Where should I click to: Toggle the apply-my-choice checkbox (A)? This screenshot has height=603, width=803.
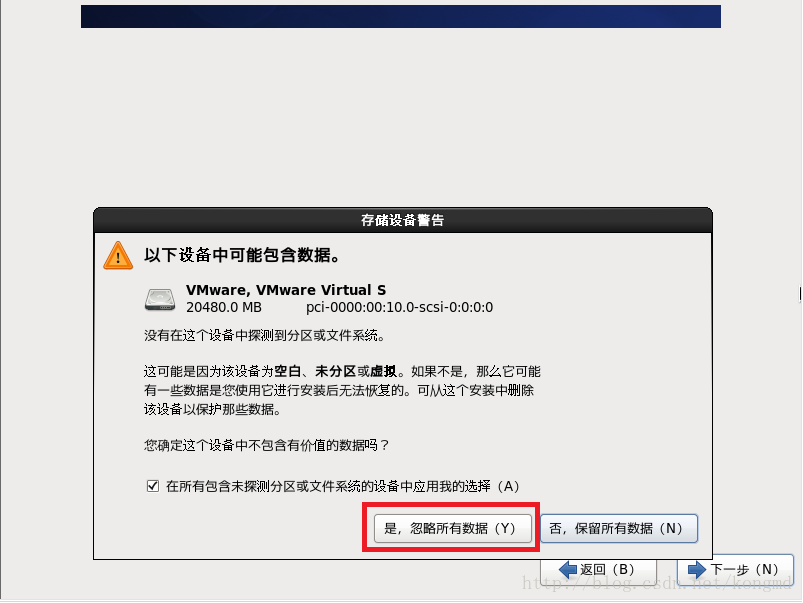[x=152, y=486]
